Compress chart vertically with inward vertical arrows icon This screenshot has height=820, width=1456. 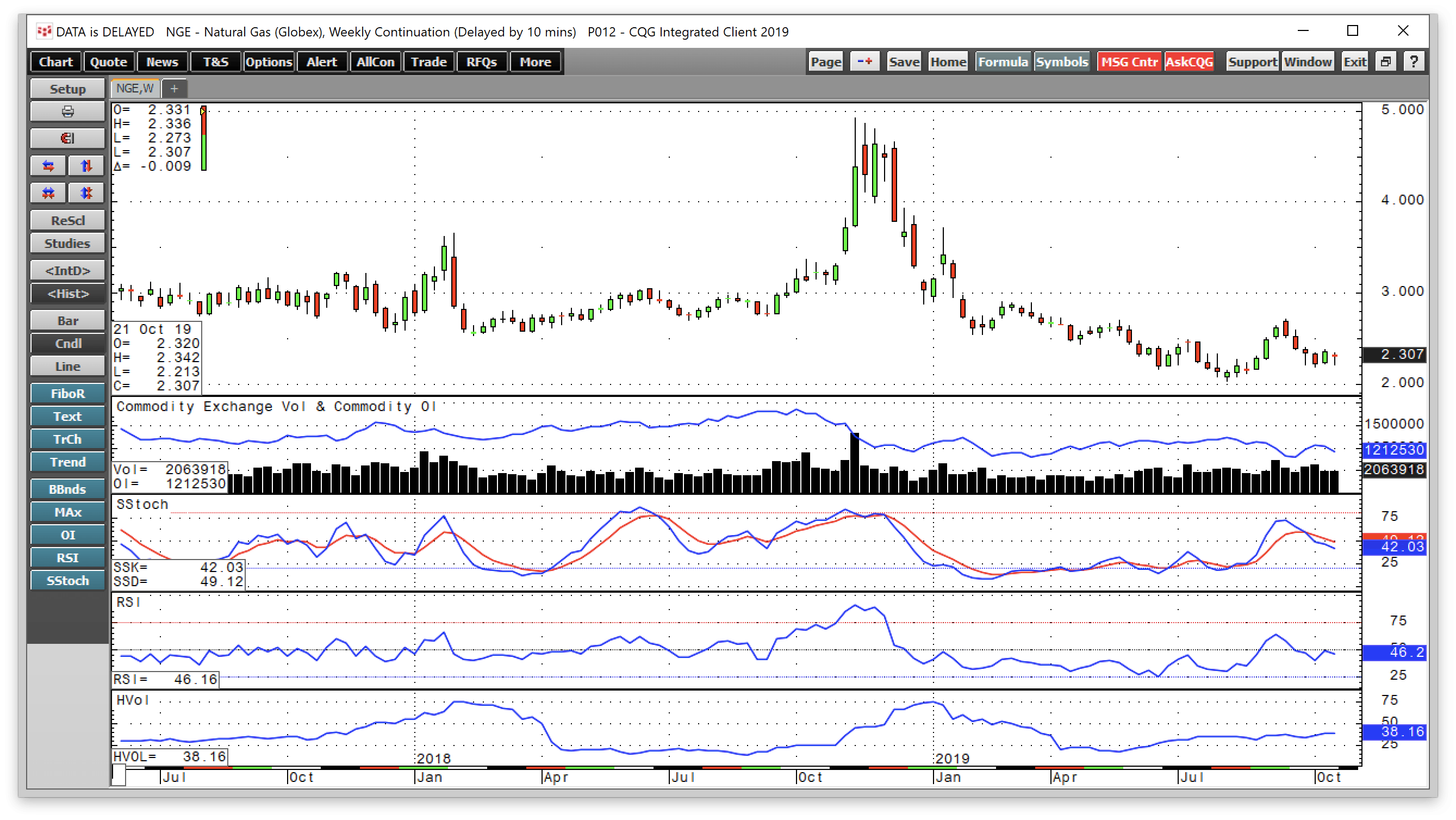[x=86, y=193]
